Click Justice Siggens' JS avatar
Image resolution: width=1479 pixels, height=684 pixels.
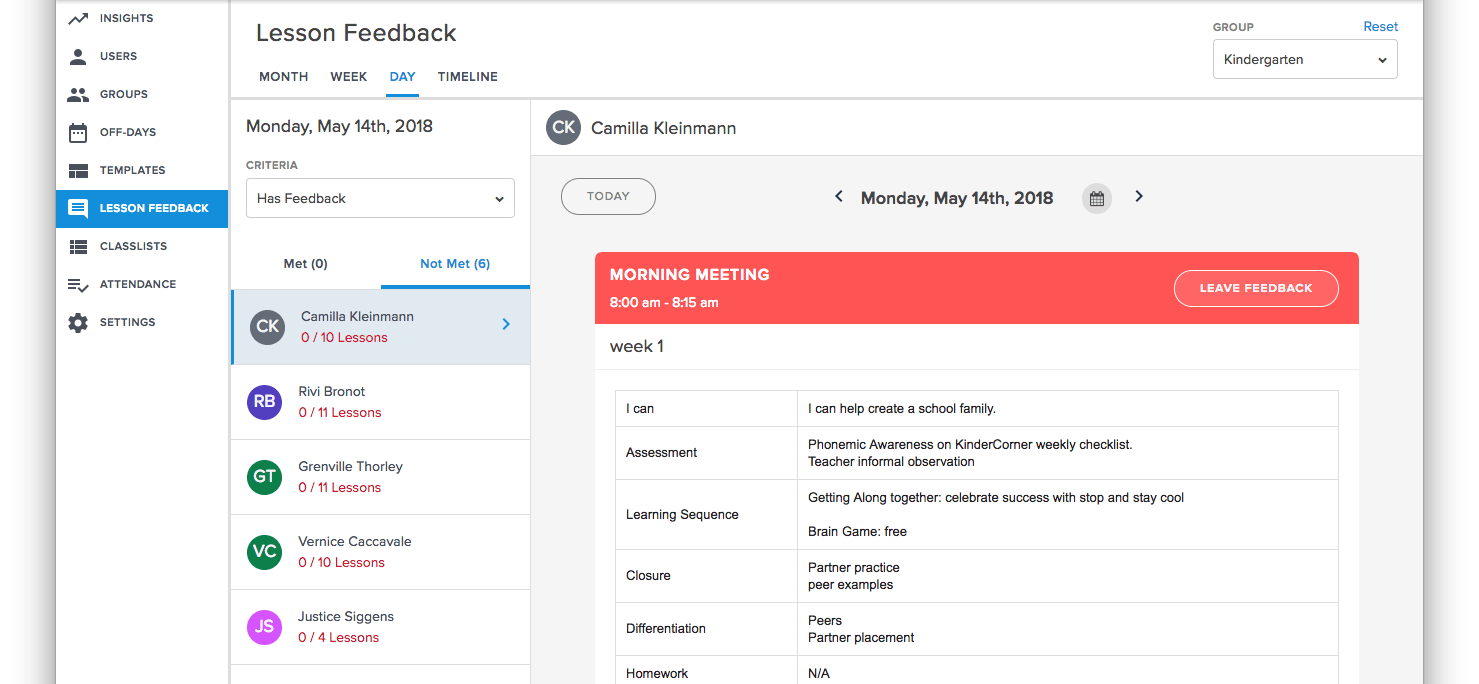pyautogui.click(x=264, y=627)
